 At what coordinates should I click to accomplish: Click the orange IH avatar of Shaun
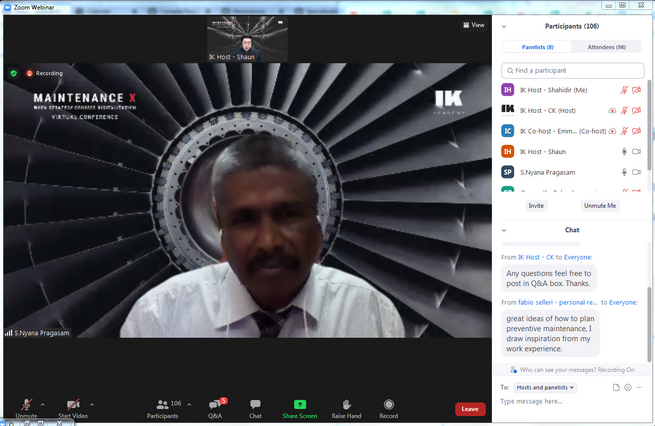coord(508,151)
